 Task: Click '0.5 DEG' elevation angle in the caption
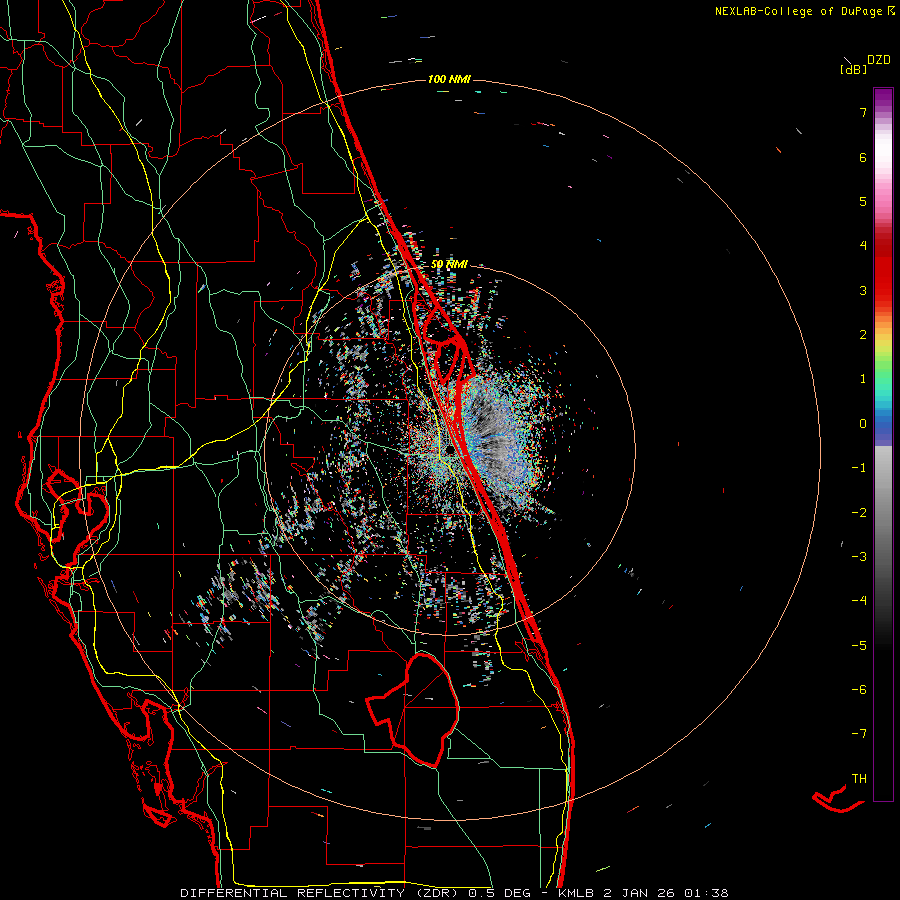coord(500,893)
